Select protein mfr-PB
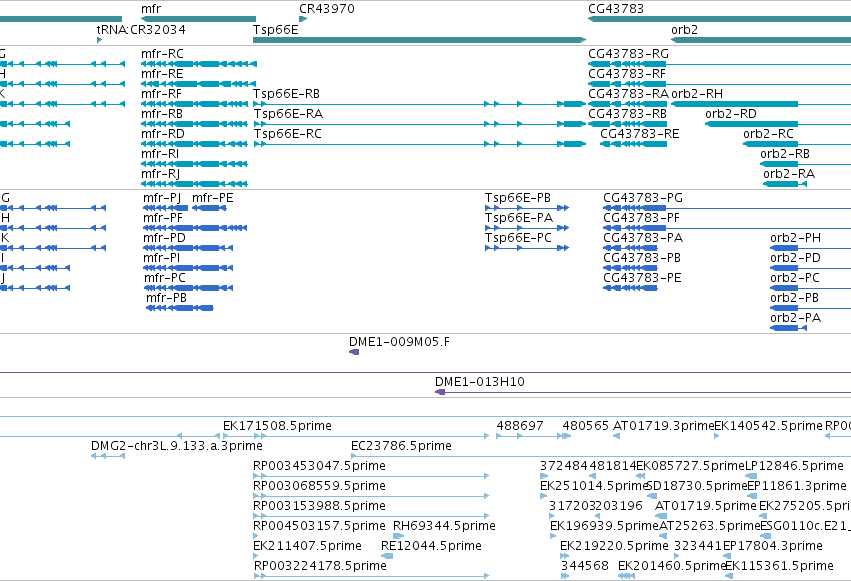 [180, 308]
